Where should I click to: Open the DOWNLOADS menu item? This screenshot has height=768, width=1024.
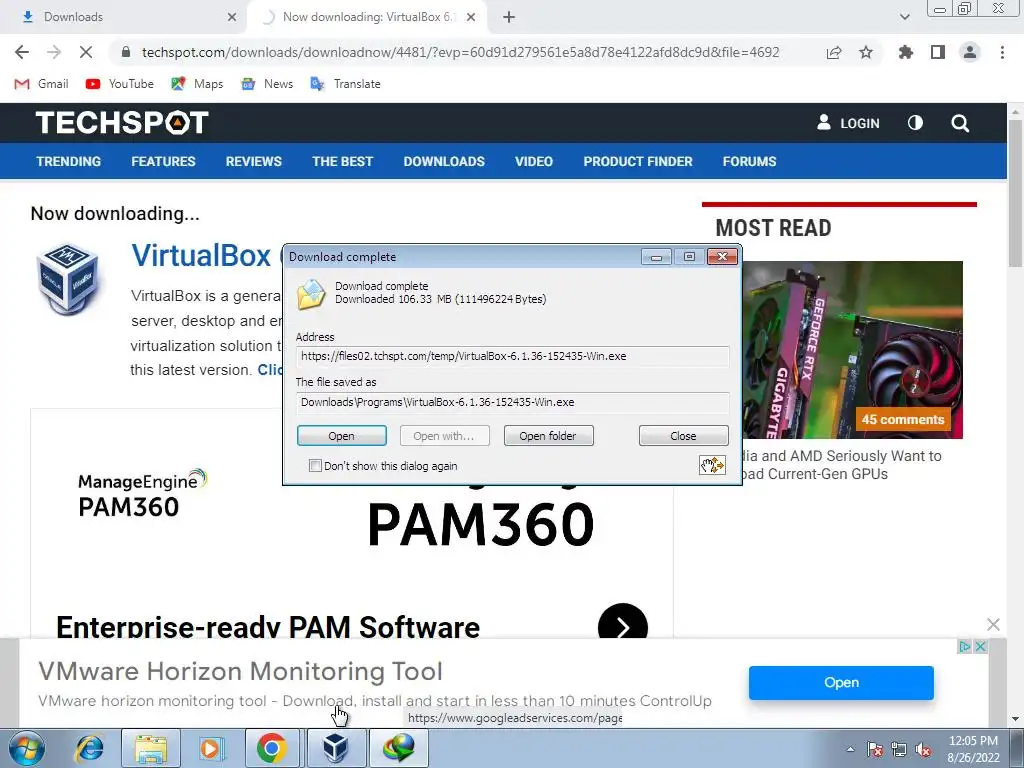click(x=444, y=161)
